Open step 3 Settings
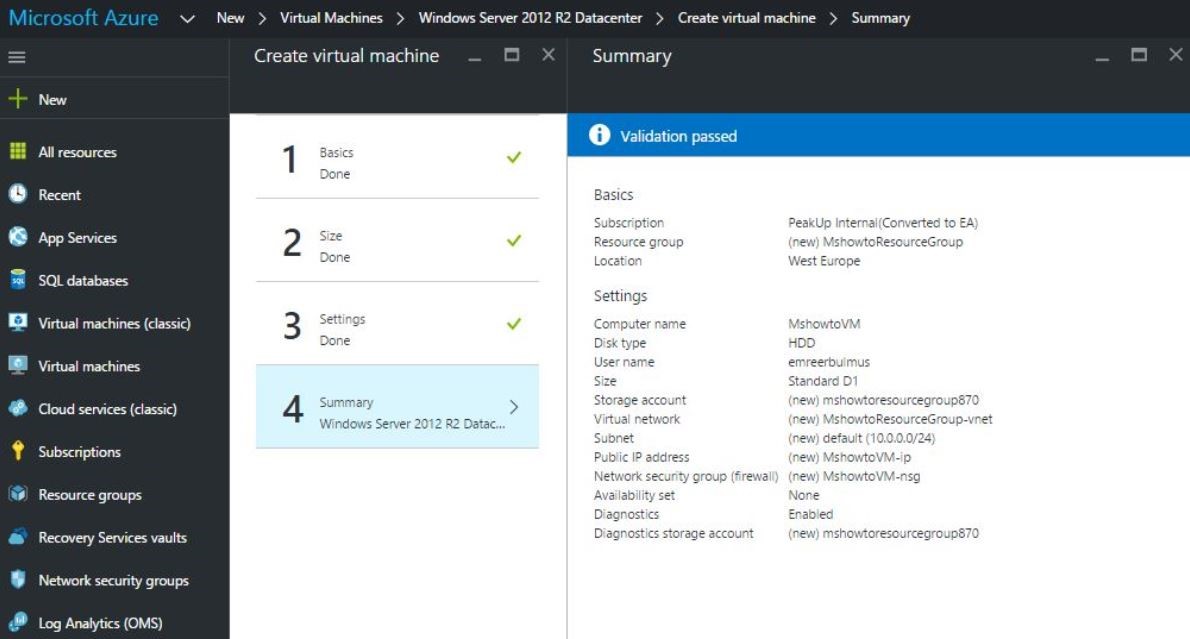 pyautogui.click(x=398, y=325)
